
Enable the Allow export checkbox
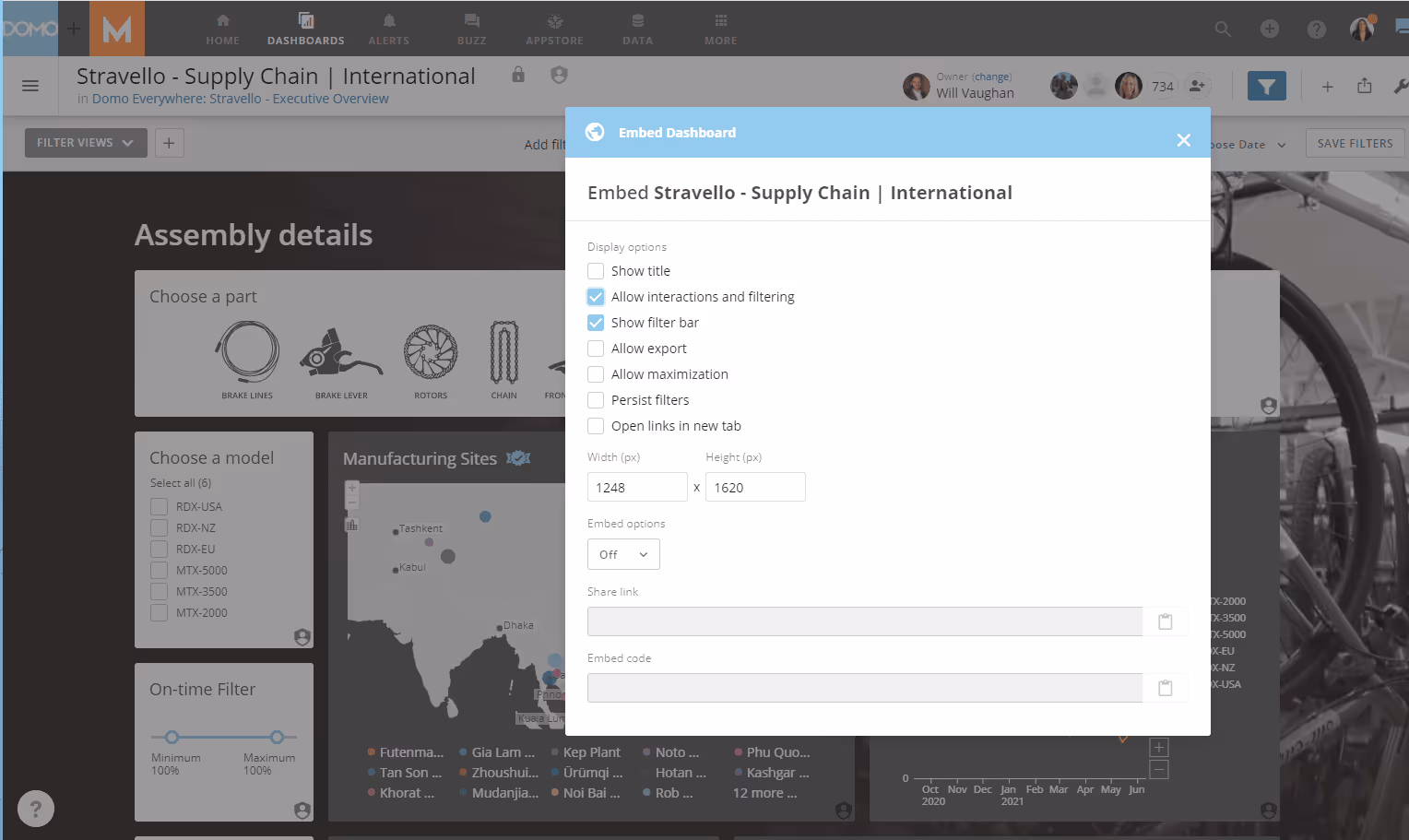(x=596, y=349)
